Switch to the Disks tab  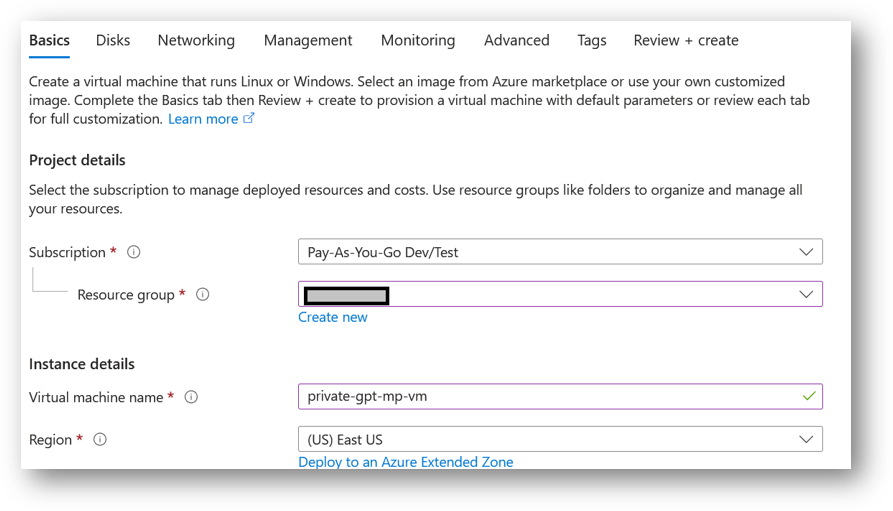coord(113,40)
